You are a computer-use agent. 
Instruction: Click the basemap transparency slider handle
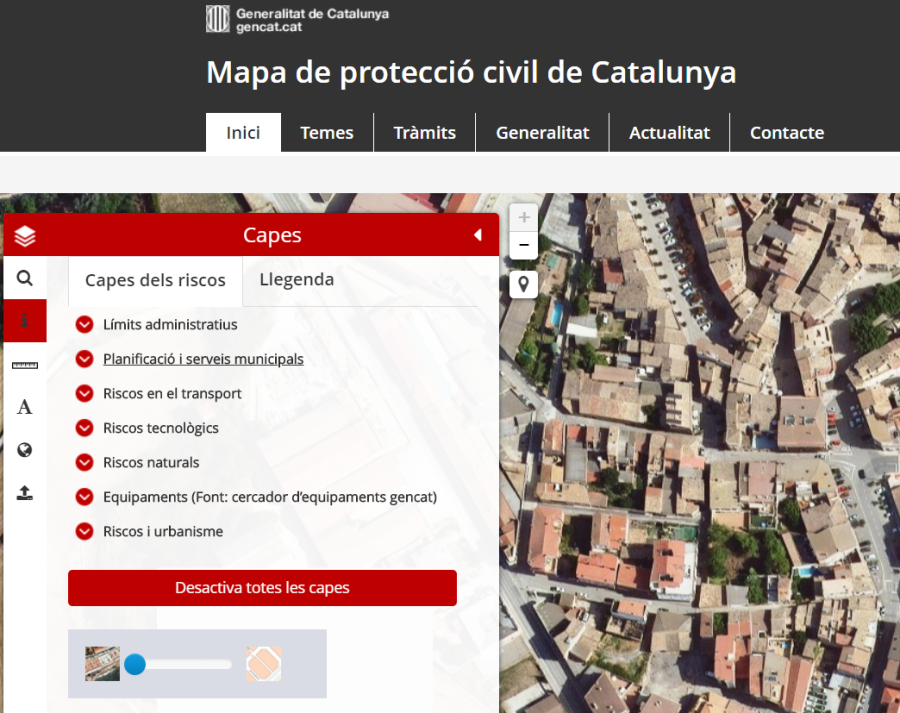click(x=135, y=664)
